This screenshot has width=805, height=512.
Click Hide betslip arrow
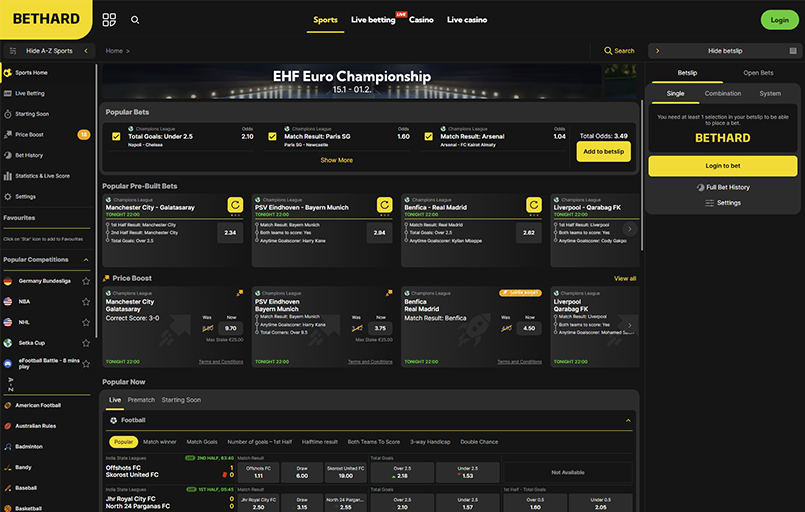click(x=657, y=51)
